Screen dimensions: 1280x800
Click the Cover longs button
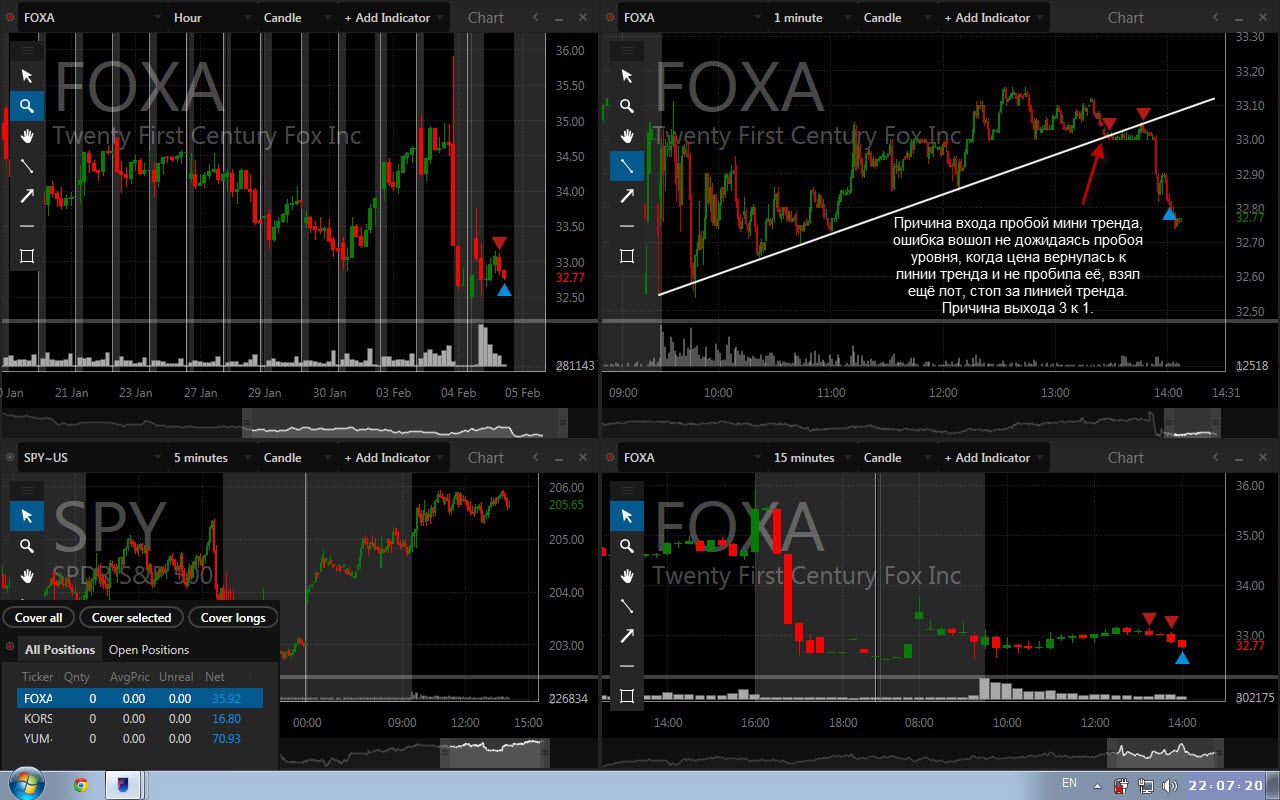click(x=233, y=618)
